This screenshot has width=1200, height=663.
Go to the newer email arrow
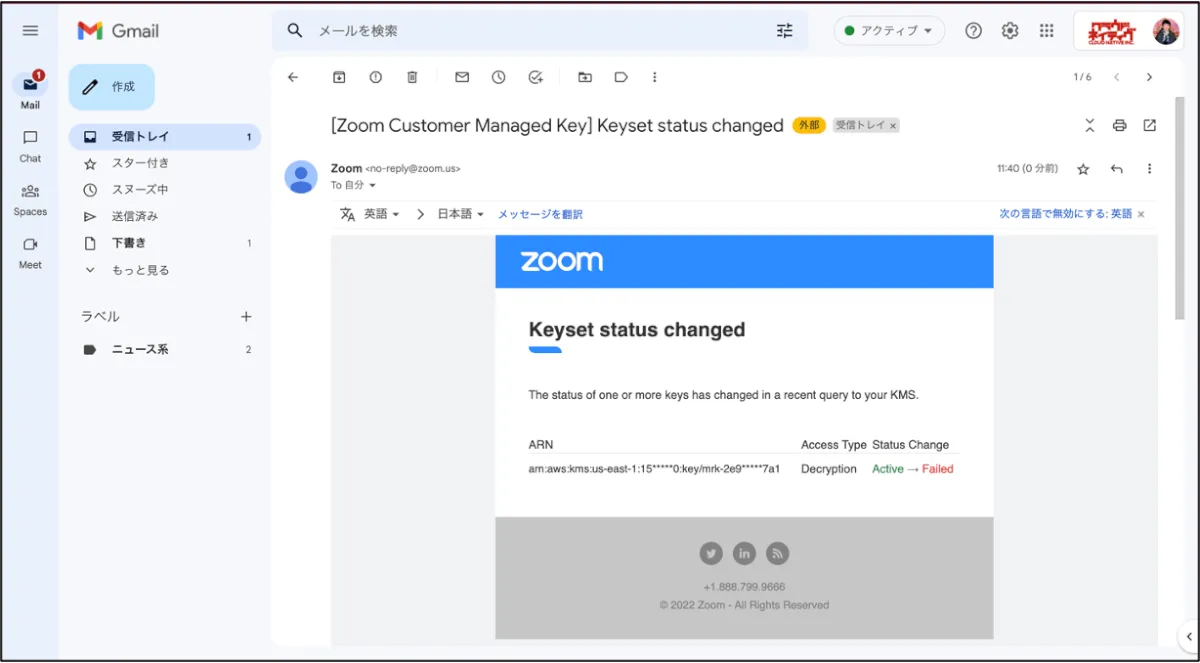pyautogui.click(x=1116, y=77)
